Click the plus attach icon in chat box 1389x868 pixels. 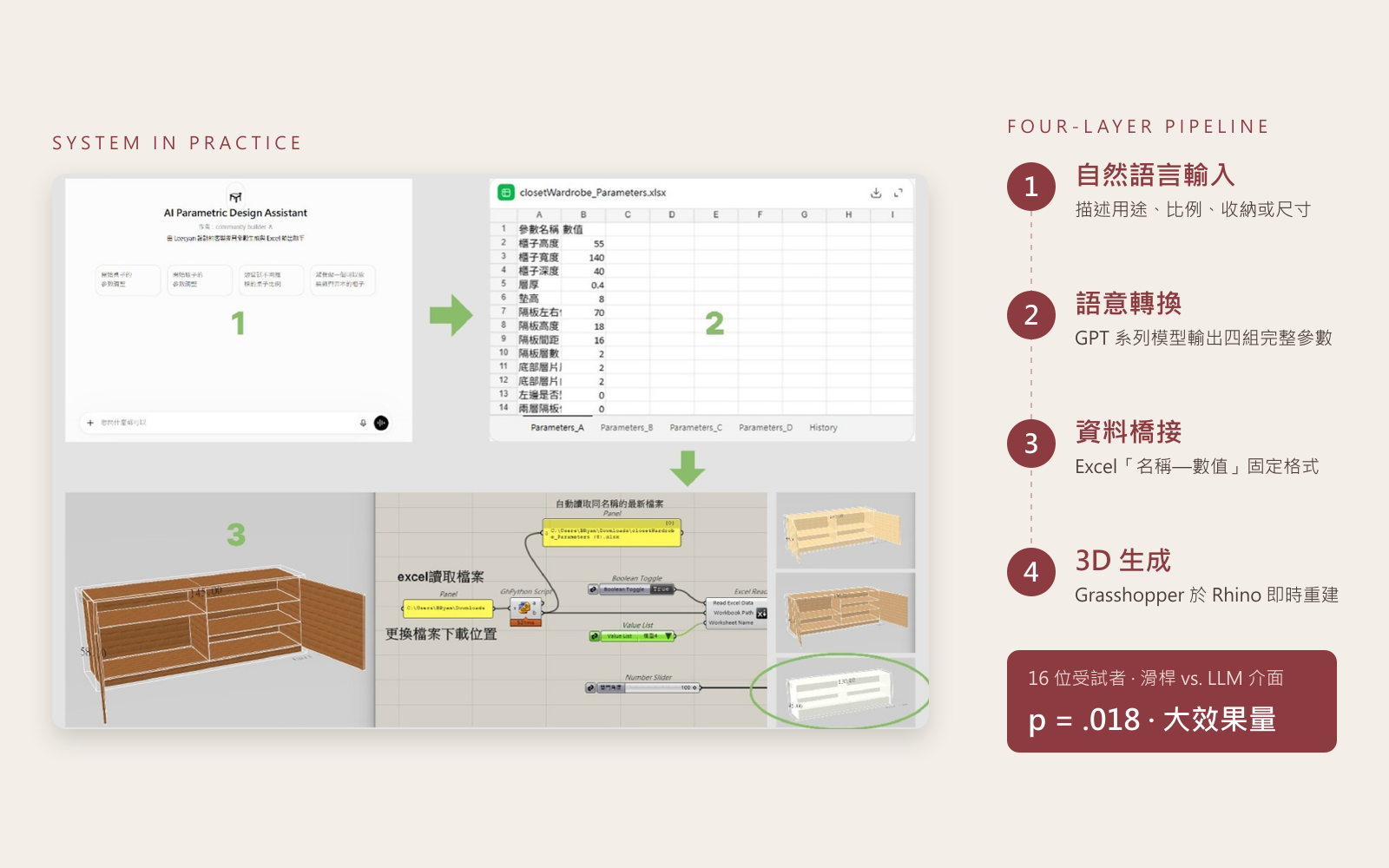click(90, 423)
